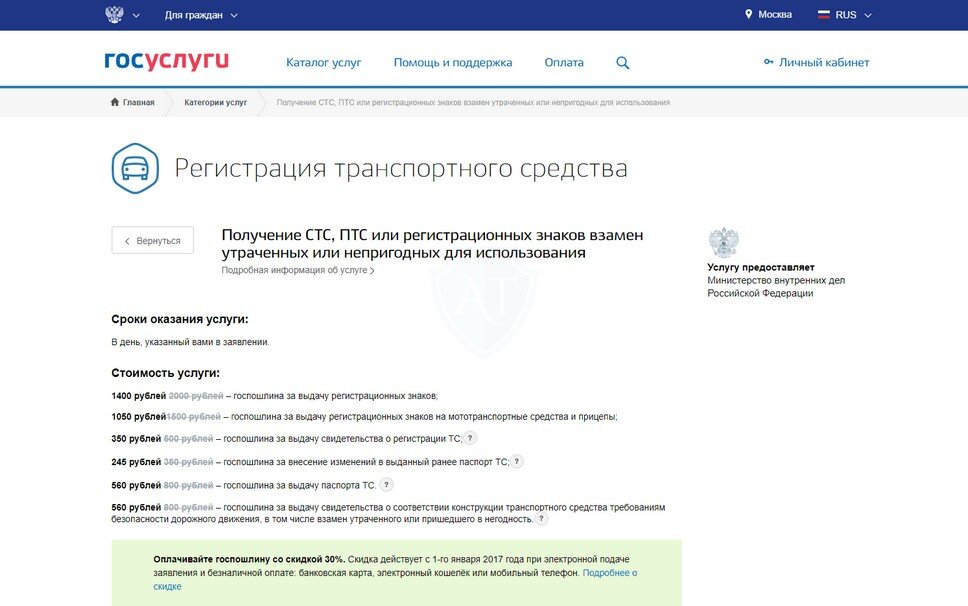Image resolution: width=968 pixels, height=606 pixels.
Task: Click the 'Сроки оказания услуги:' heading
Action: click(180, 319)
